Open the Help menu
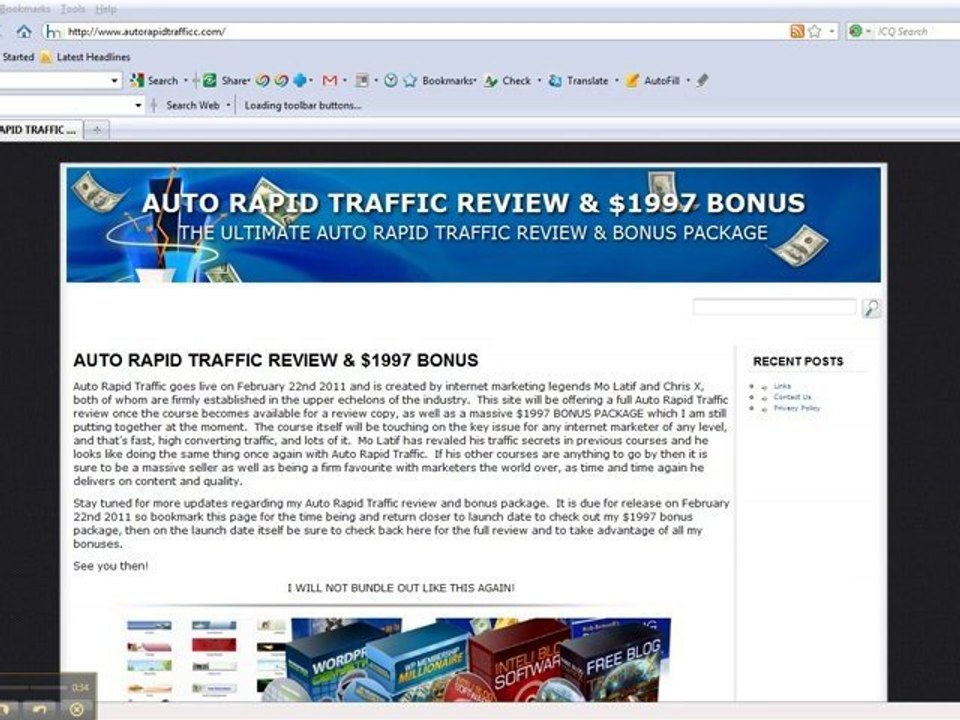 click(106, 9)
